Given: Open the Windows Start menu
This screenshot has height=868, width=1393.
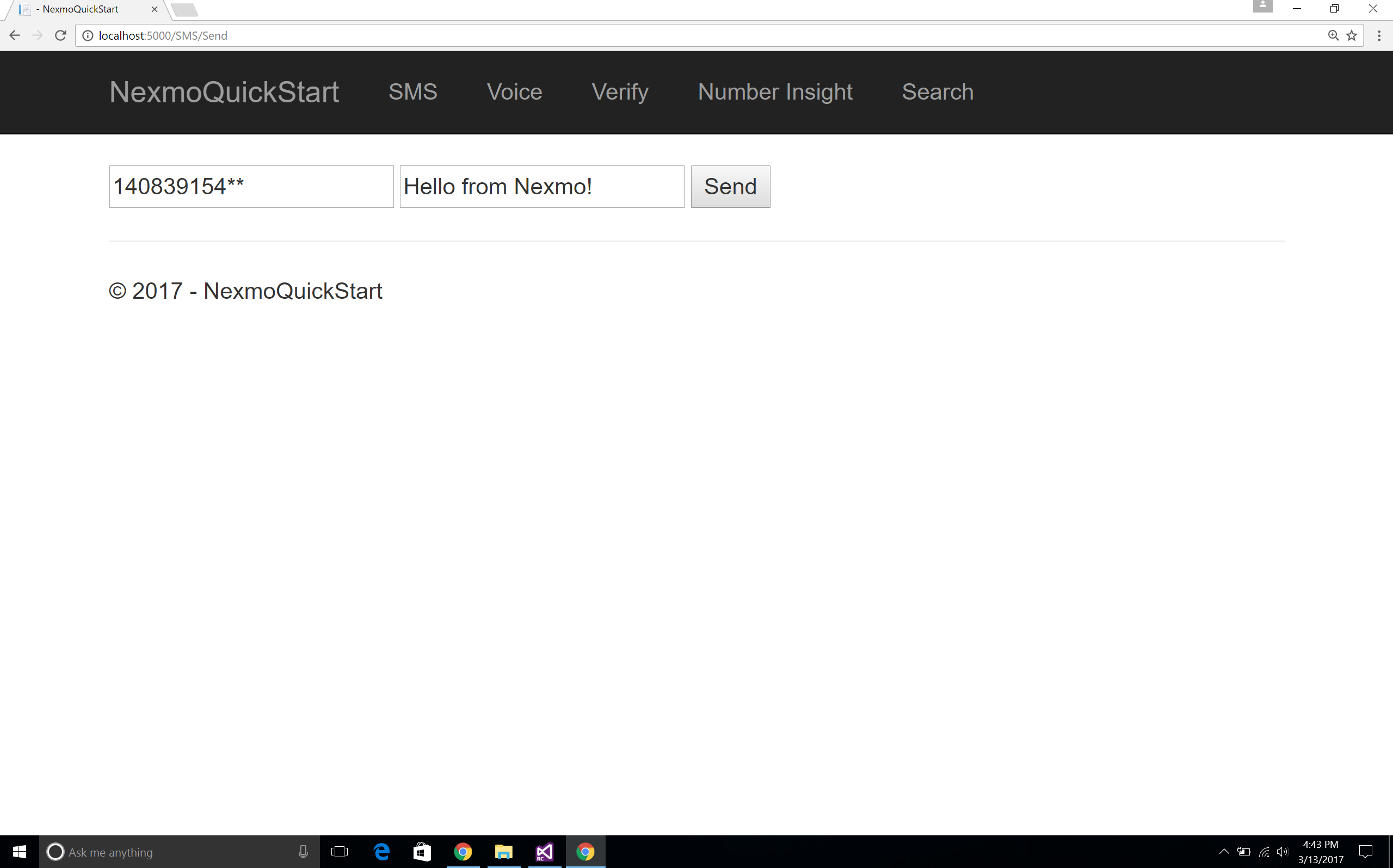Looking at the screenshot, I should click(x=19, y=852).
